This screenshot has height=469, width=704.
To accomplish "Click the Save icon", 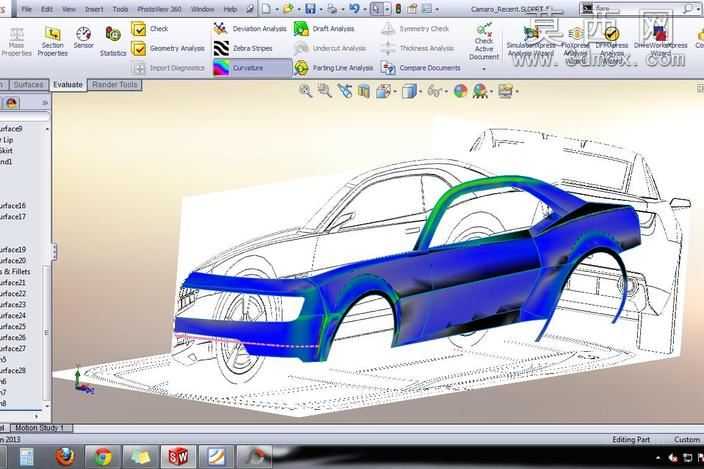I will (310, 9).
